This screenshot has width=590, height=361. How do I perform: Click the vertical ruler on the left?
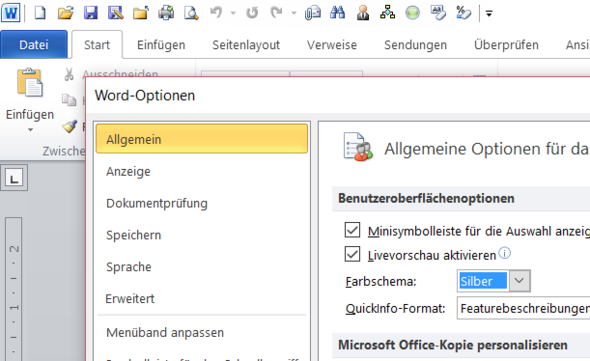[14, 289]
